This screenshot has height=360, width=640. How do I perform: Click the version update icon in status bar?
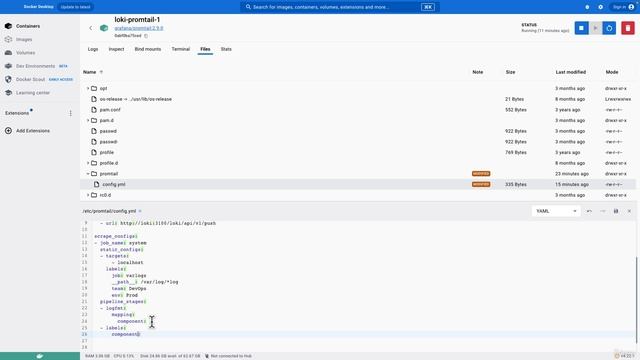[x=617, y=356]
